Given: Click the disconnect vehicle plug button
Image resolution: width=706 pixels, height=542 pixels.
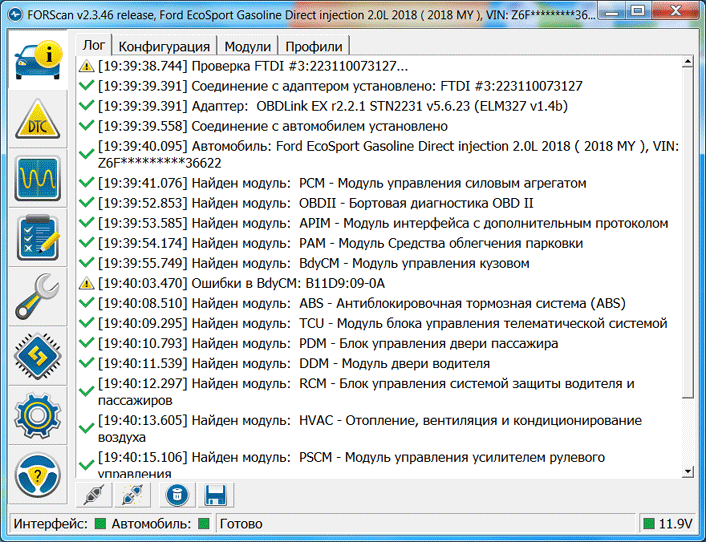Looking at the screenshot, I should (x=133, y=495).
